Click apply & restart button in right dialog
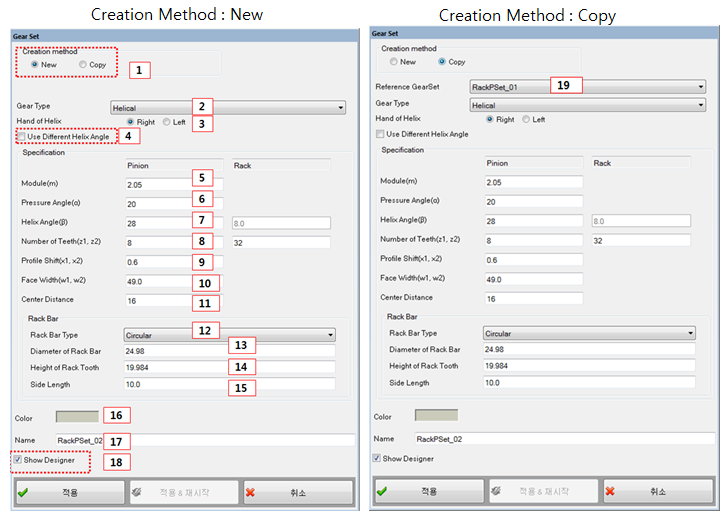Screen dimensions: 726x516 (x=544, y=491)
